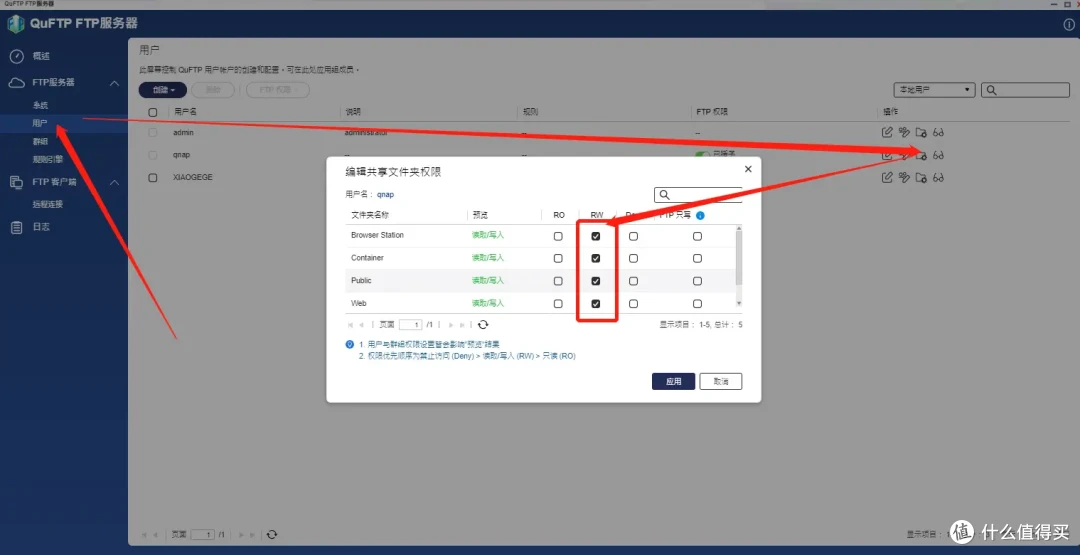Check RO for Web folder
This screenshot has height=555, width=1080.
pos(558,304)
